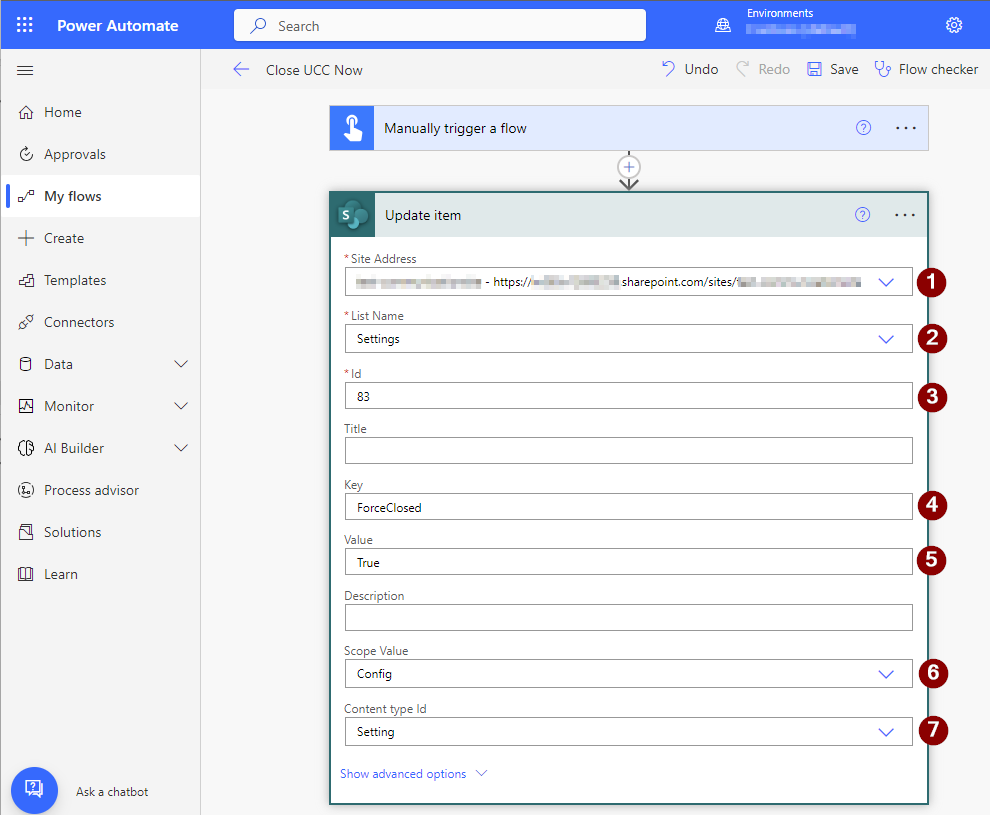Run the Flow checker
Viewport: 990px width, 815px height.
[926, 69]
